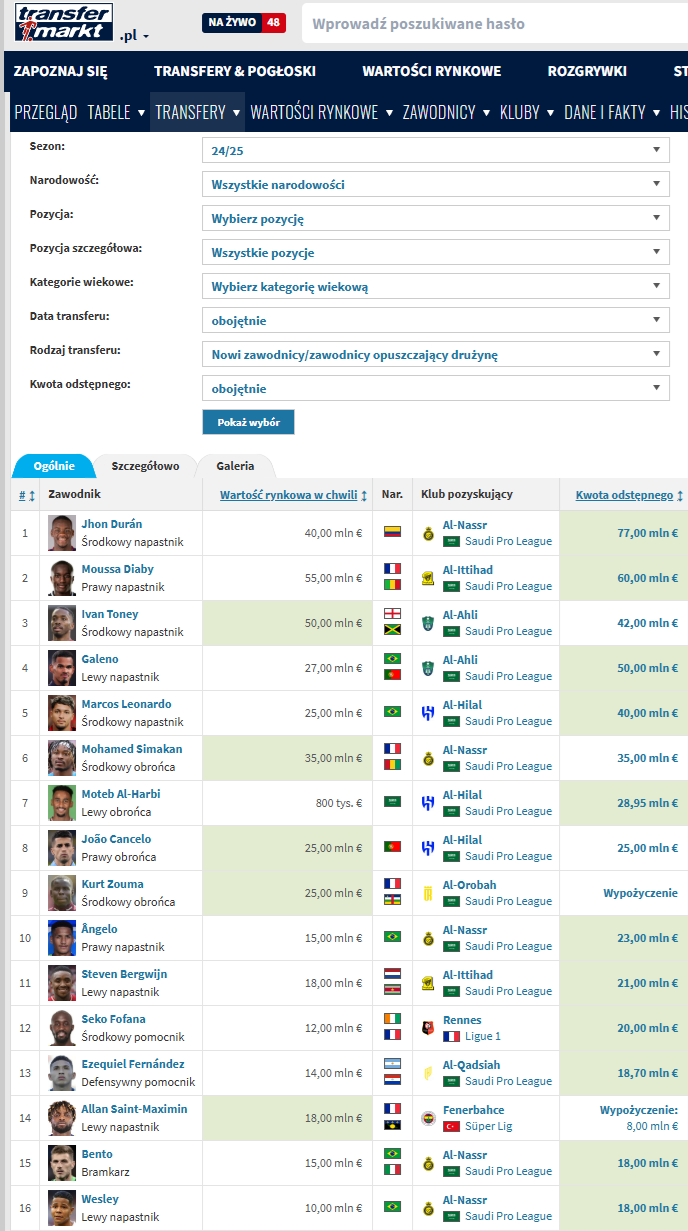Click Fenerbahce crest in Allan Saint-Maximin row
This screenshot has height=1231, width=688.
coord(429,1118)
